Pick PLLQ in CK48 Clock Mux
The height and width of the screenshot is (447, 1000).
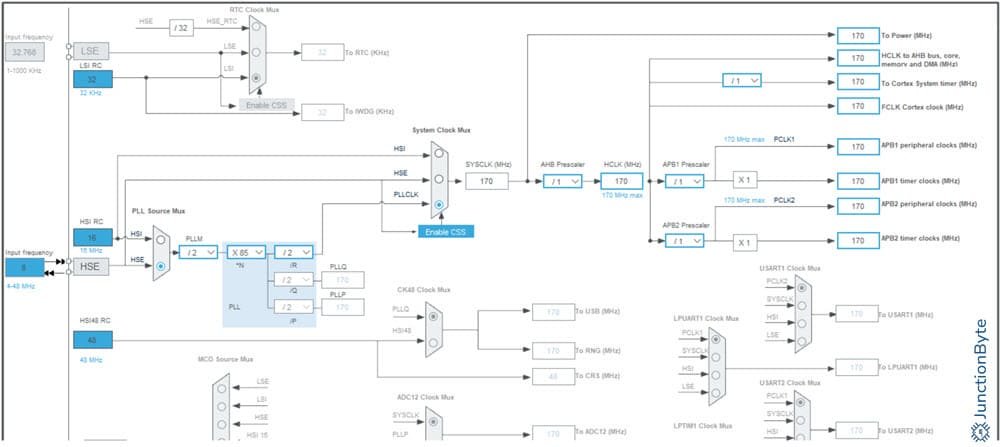(x=434, y=316)
